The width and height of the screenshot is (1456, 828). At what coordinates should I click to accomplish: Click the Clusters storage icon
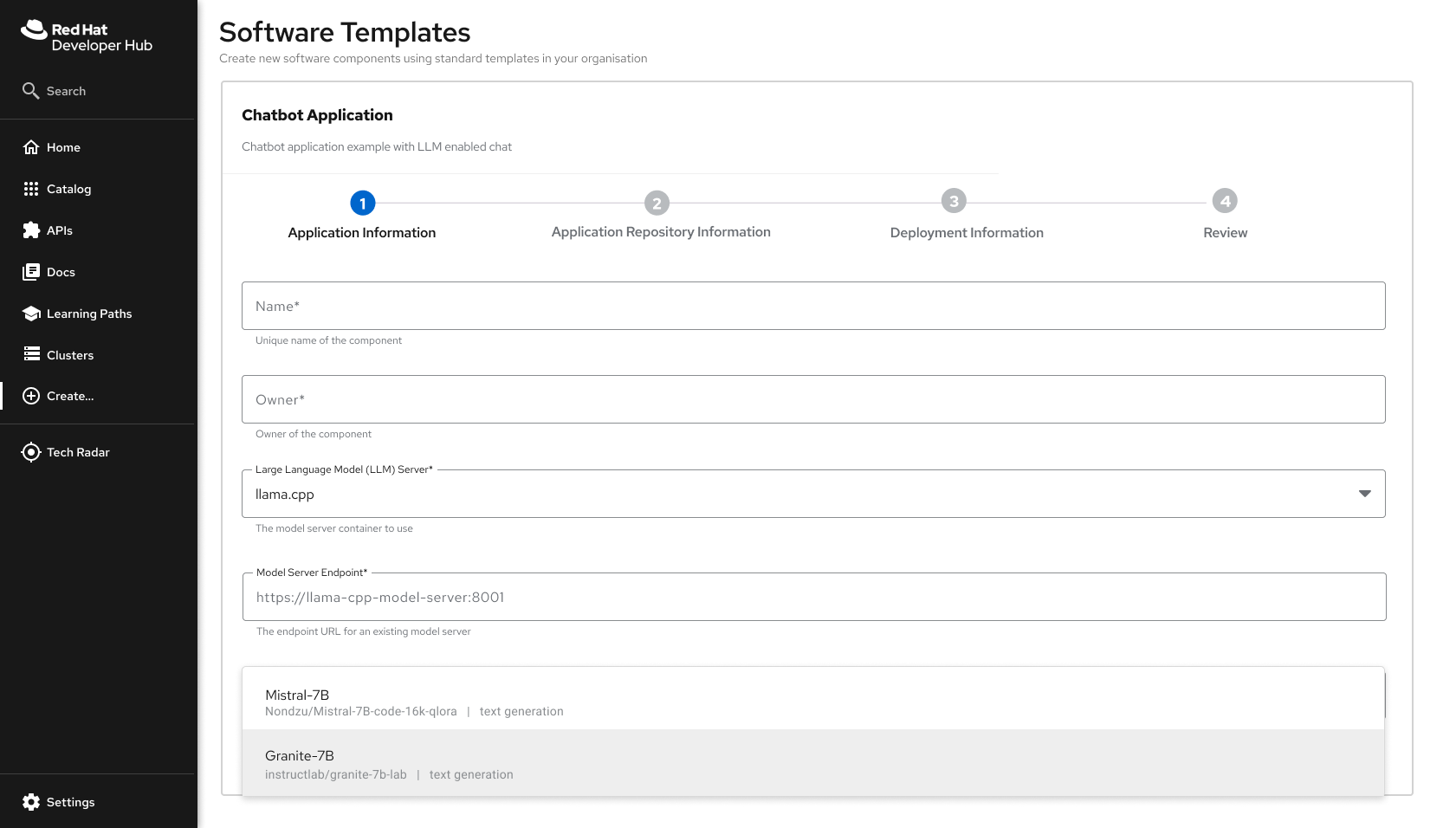(x=31, y=354)
